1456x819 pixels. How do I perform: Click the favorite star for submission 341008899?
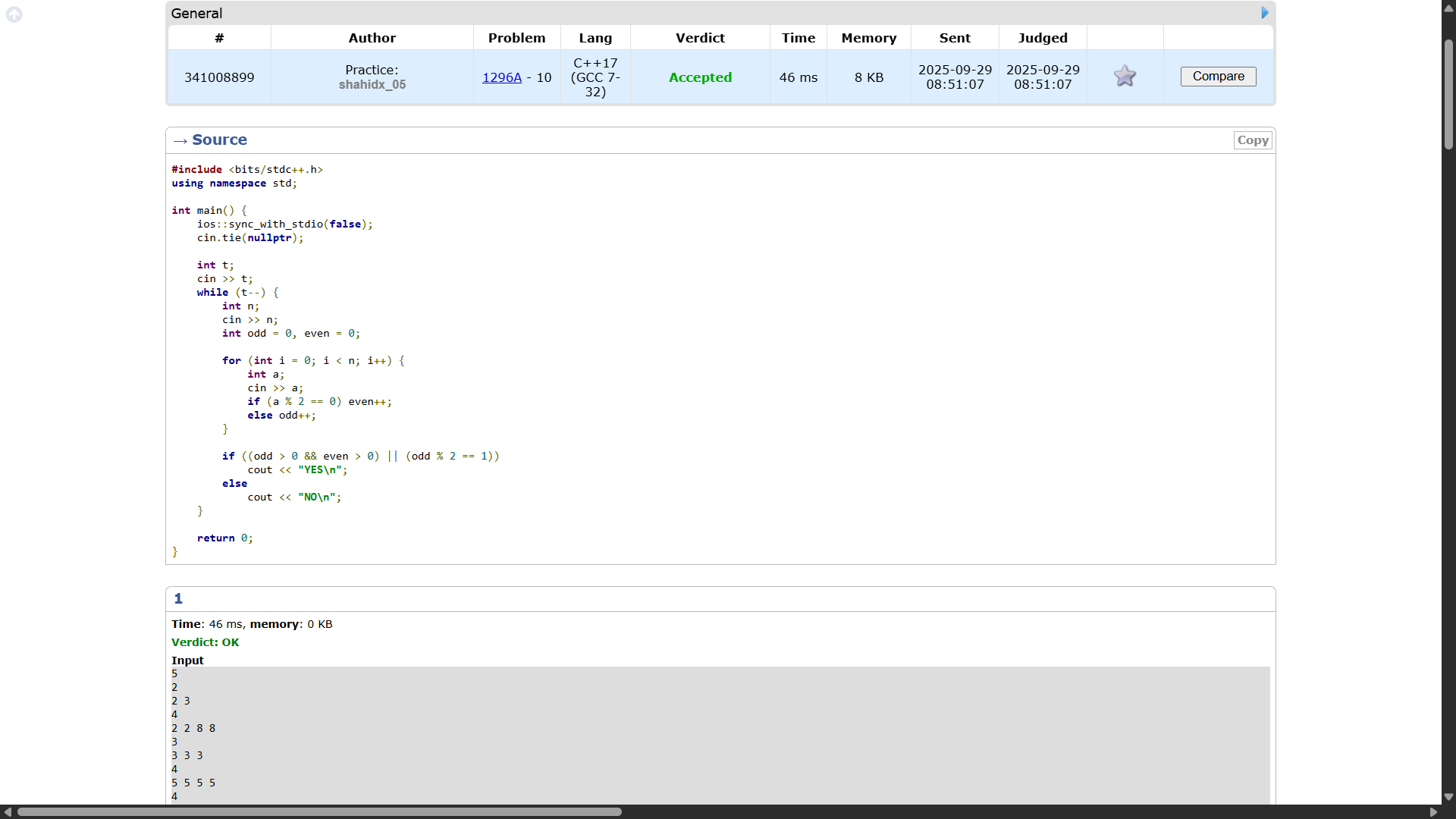tap(1125, 76)
